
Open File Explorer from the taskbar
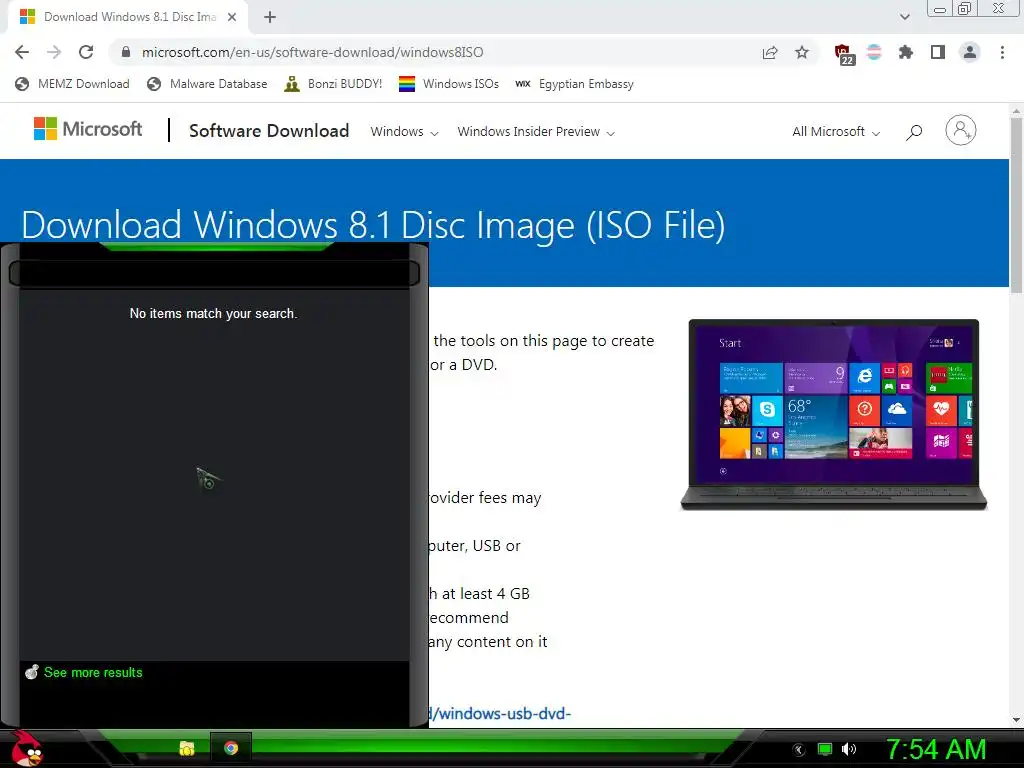pos(187,748)
